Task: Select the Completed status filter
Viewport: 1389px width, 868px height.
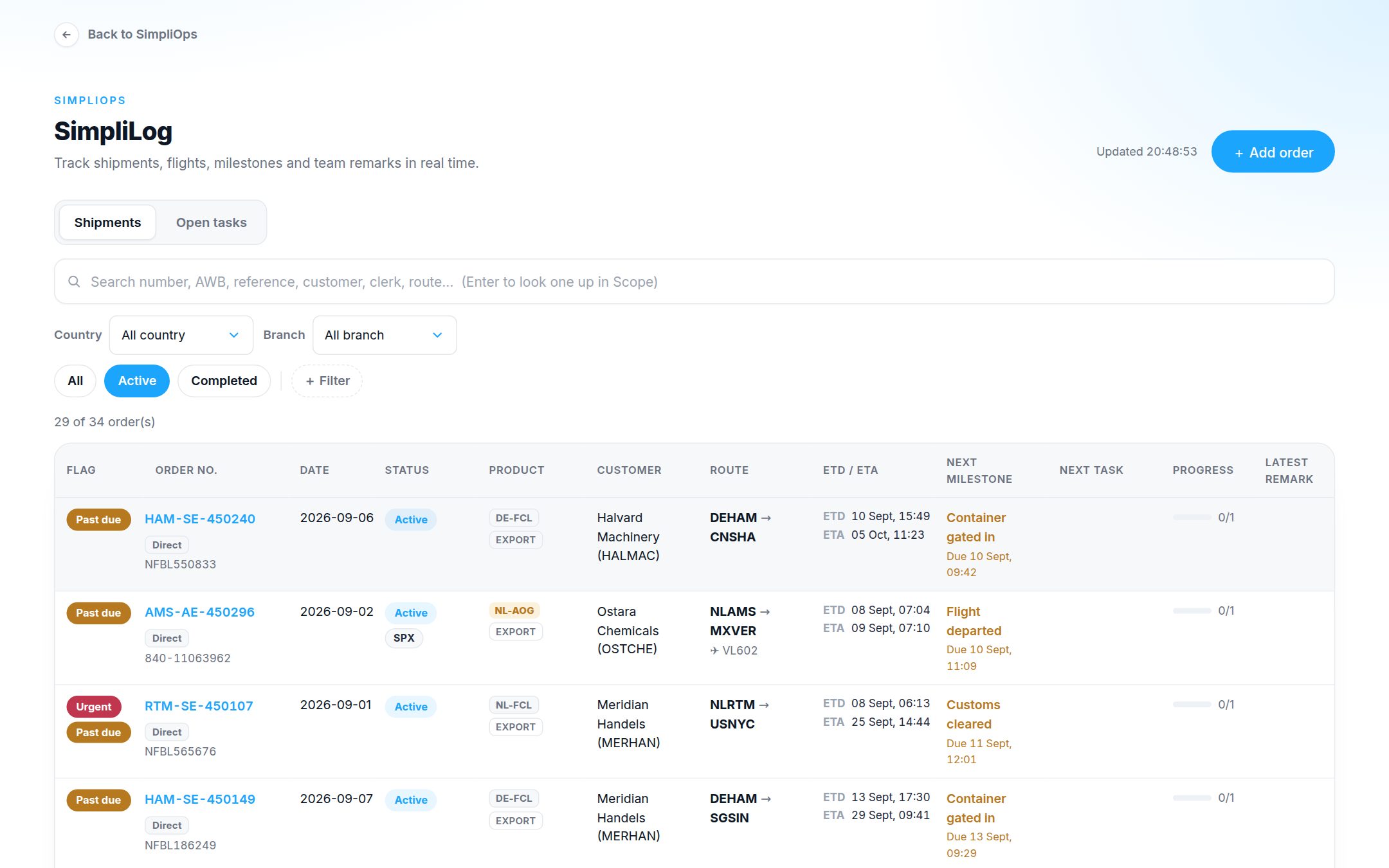Action: [x=224, y=381]
